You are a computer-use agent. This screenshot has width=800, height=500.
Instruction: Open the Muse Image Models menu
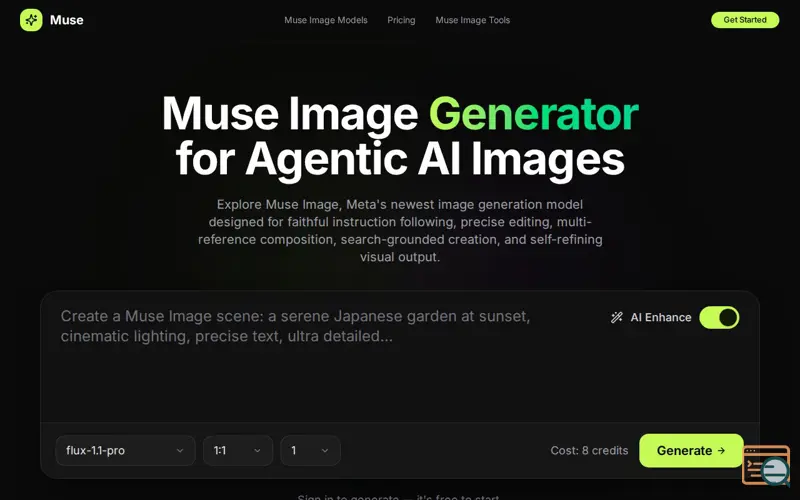tap(326, 20)
